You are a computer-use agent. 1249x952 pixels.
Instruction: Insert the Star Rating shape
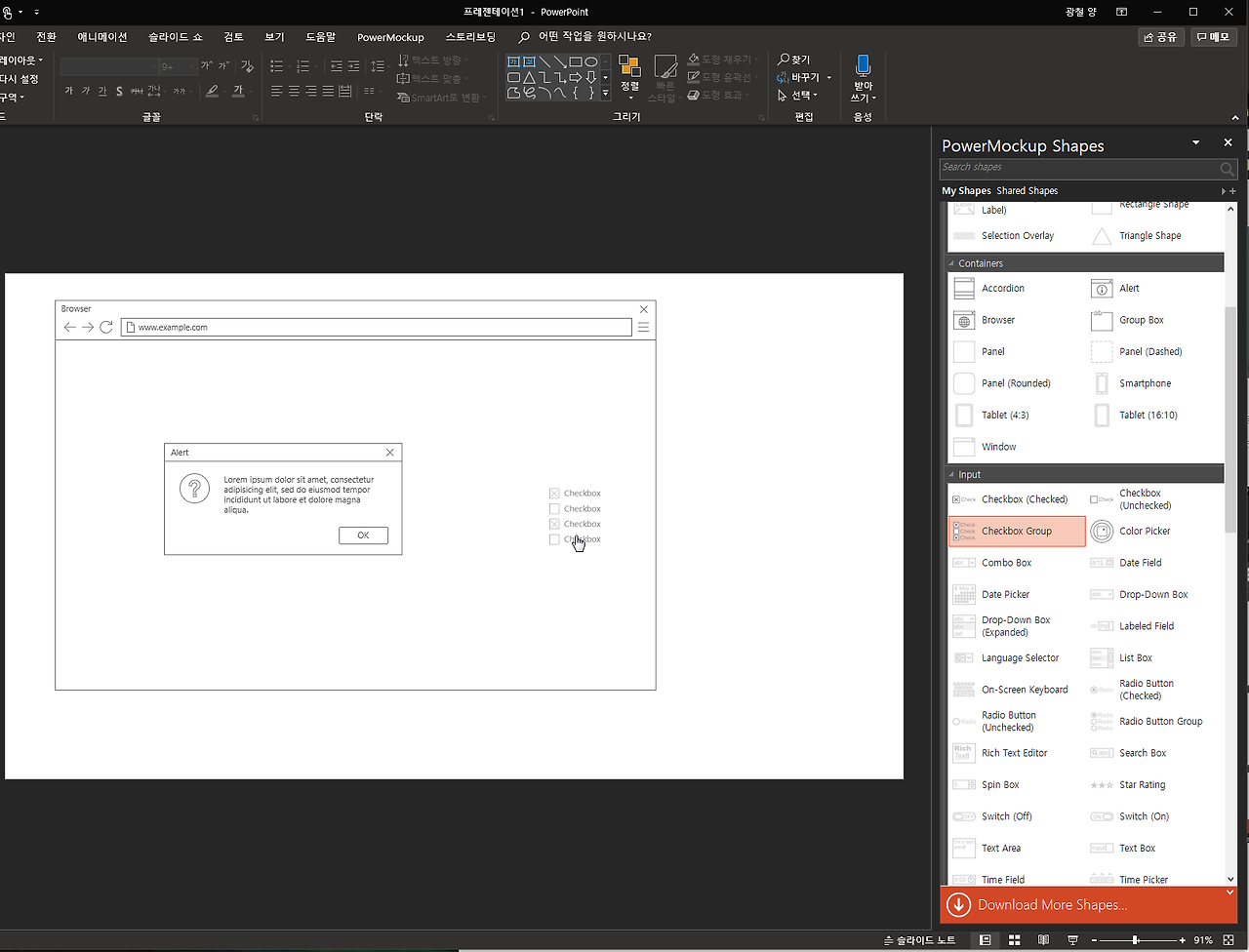pyautogui.click(x=1142, y=785)
